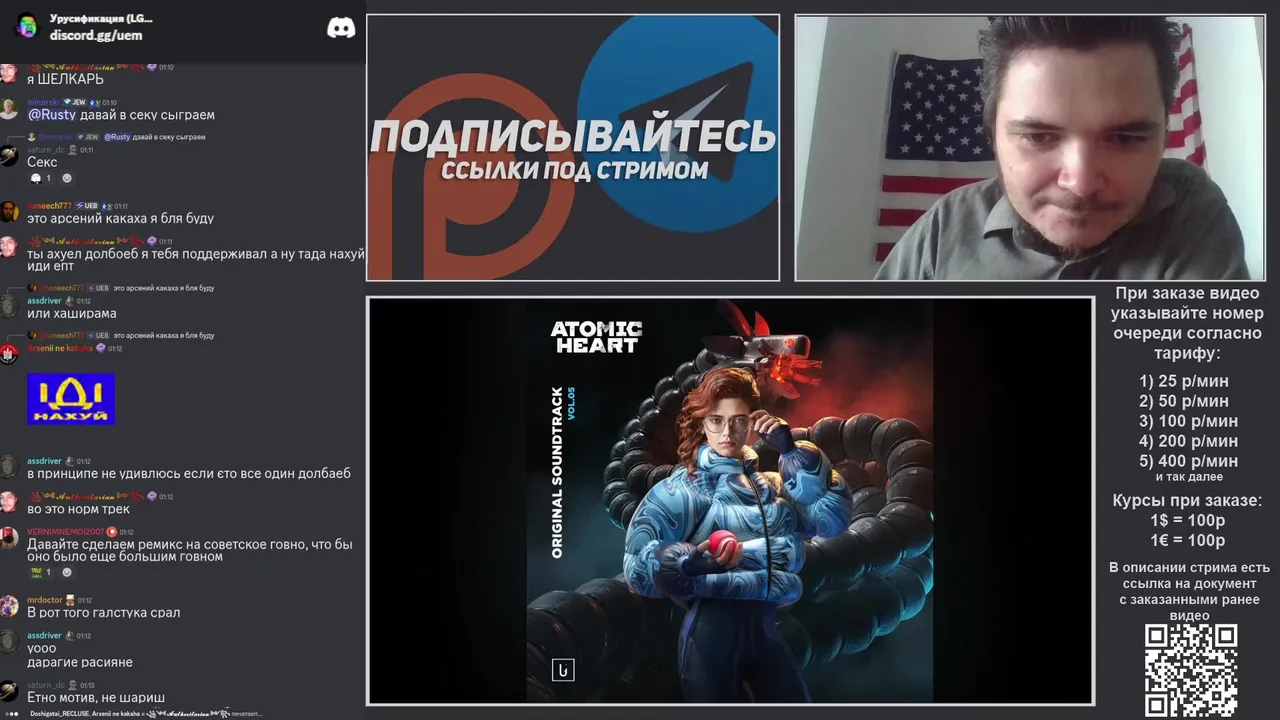Click the '1€ = 100р' exchange rate
Screen dimensions: 1280x720
pyautogui.click(x=1188, y=540)
